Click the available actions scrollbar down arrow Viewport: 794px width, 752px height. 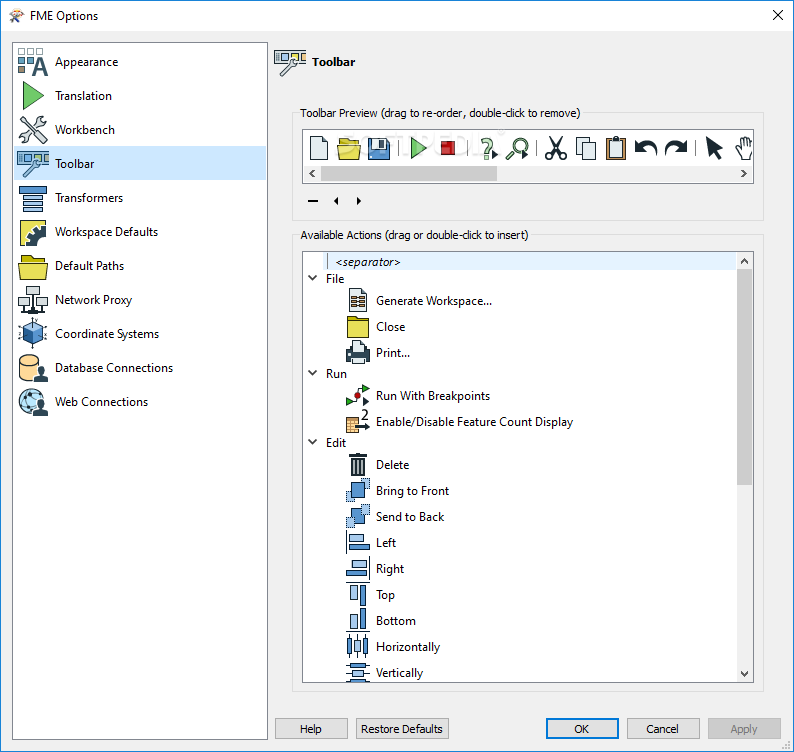coord(744,674)
